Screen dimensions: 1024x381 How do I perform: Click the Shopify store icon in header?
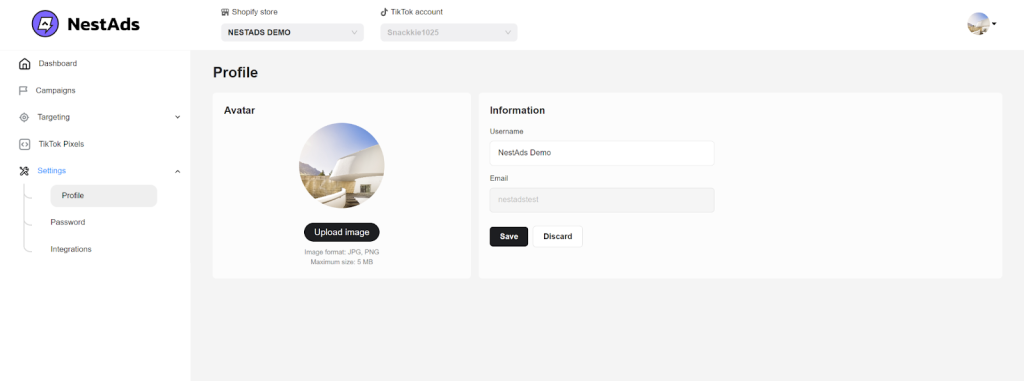pos(225,12)
